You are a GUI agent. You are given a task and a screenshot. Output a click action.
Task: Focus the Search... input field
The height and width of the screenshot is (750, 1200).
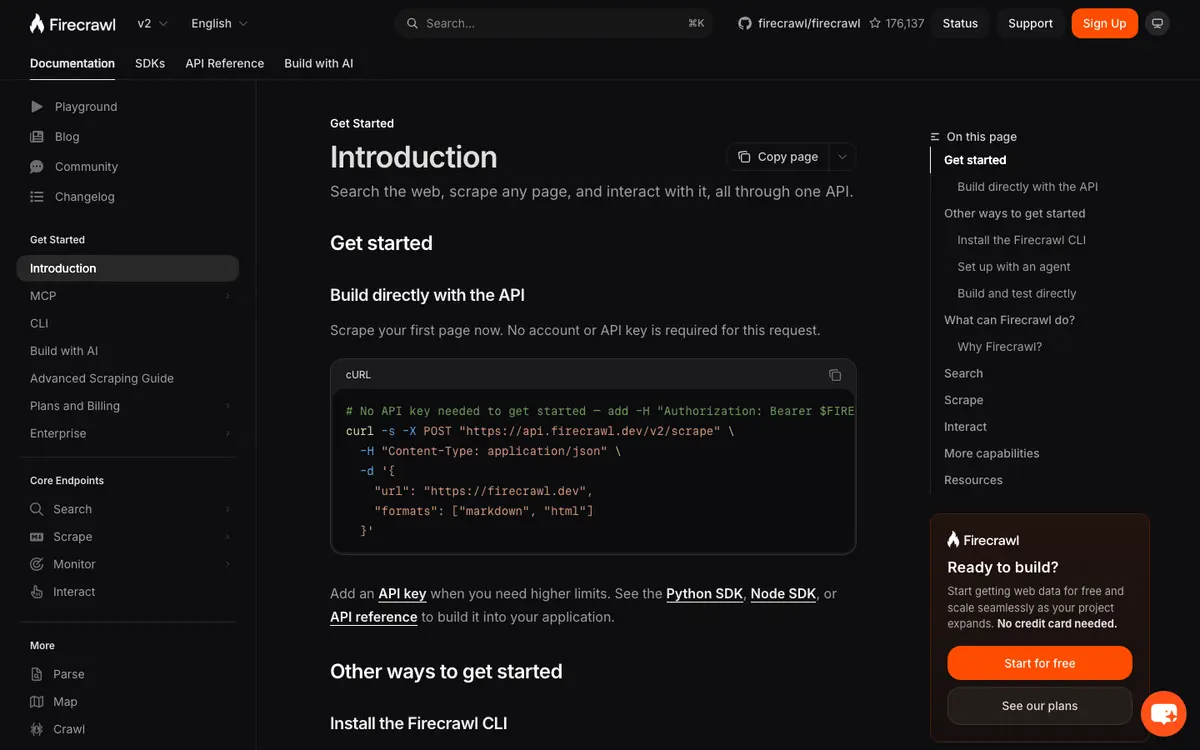pyautogui.click(x=554, y=23)
